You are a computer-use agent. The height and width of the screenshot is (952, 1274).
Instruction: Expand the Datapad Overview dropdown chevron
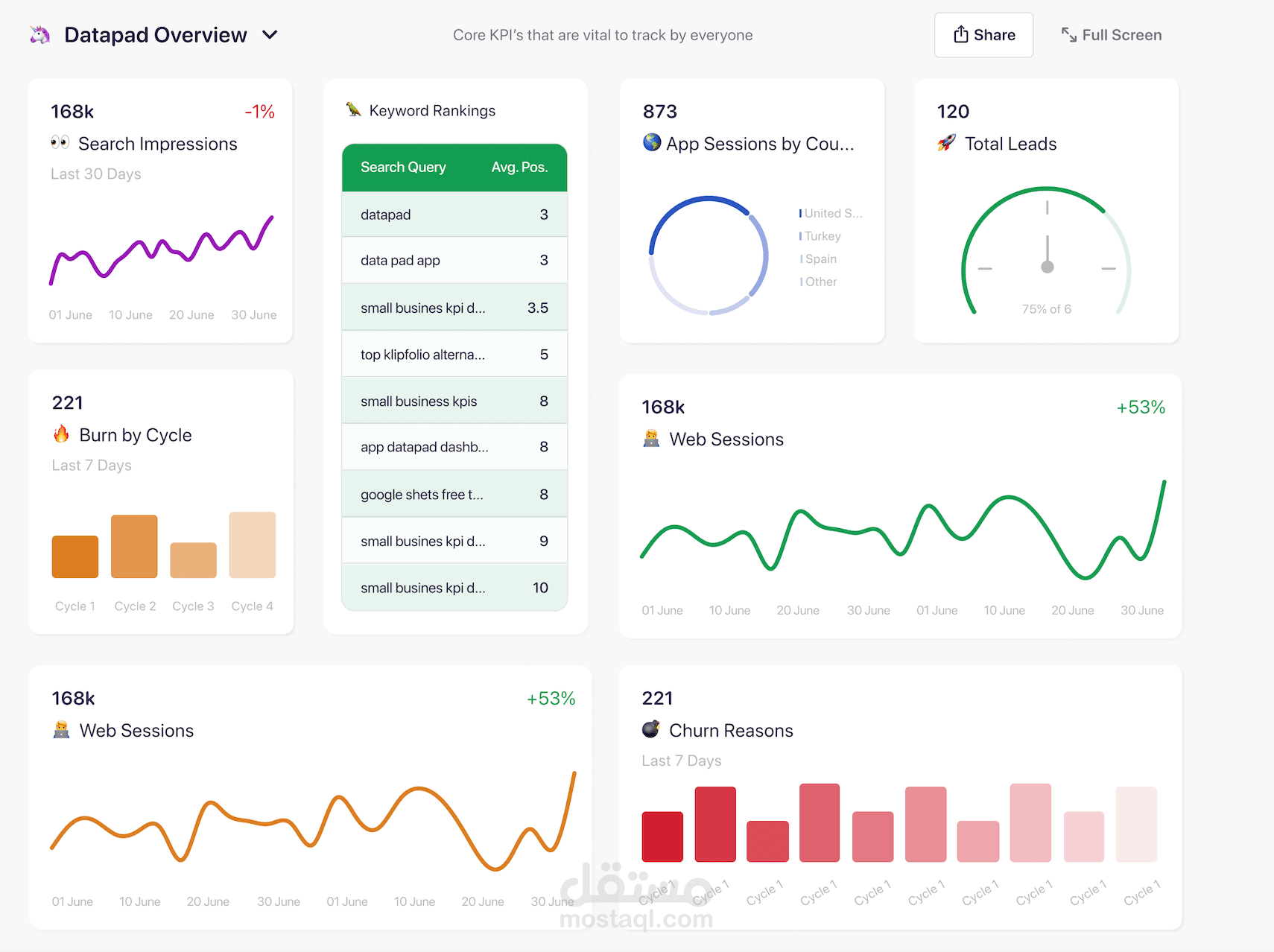pos(270,35)
